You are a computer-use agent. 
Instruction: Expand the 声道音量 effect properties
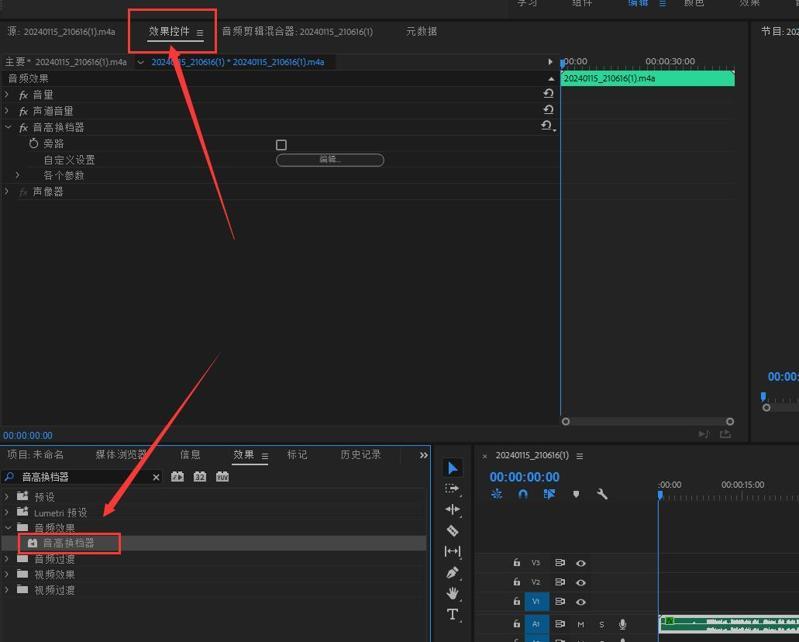7,111
